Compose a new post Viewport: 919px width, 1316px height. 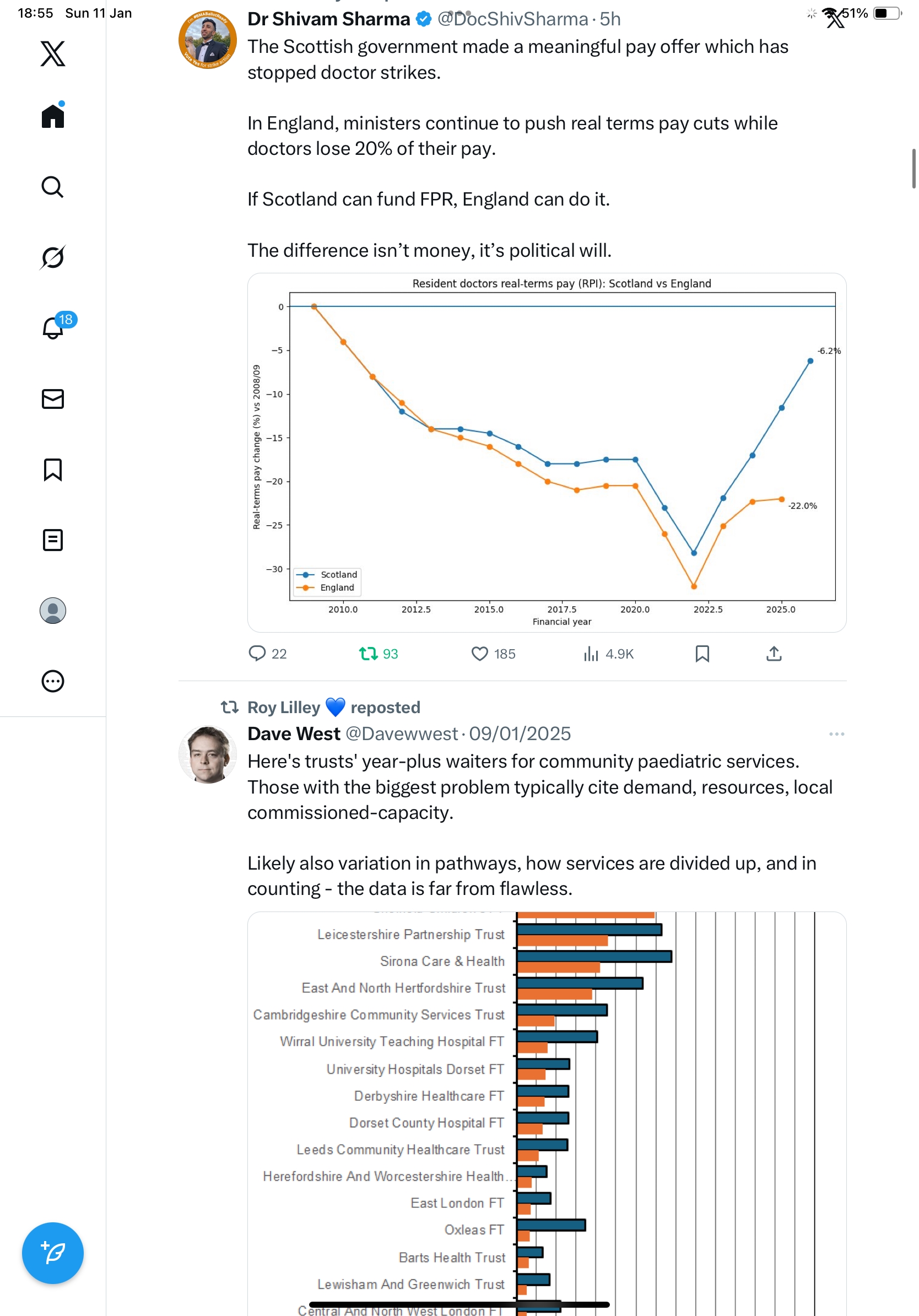click(53, 1253)
